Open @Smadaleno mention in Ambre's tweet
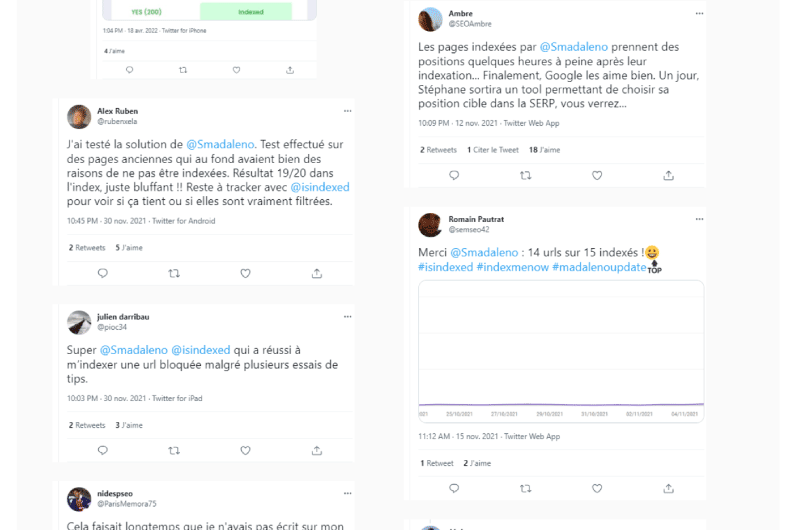 tap(574, 47)
